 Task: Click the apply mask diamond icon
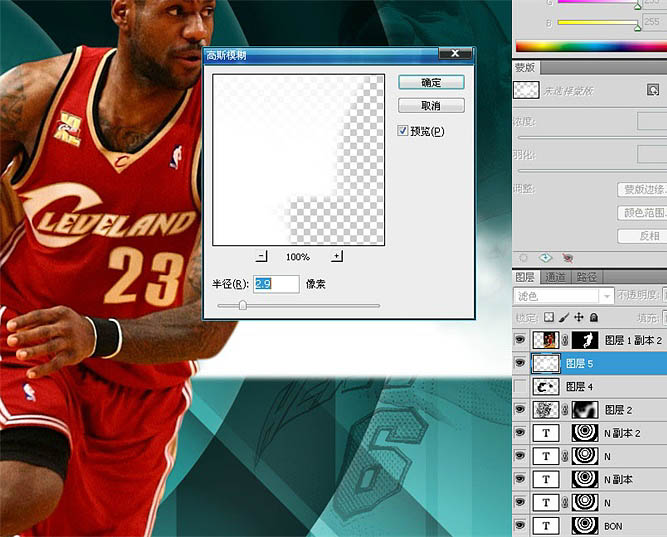(x=545, y=258)
